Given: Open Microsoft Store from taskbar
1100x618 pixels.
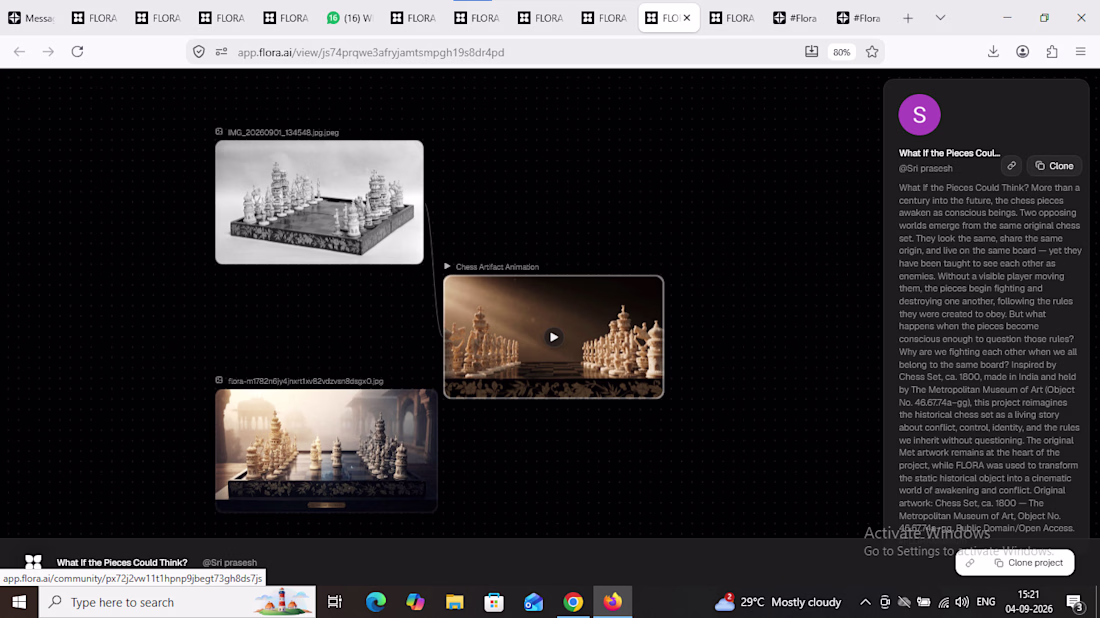Looking at the screenshot, I should coord(494,602).
